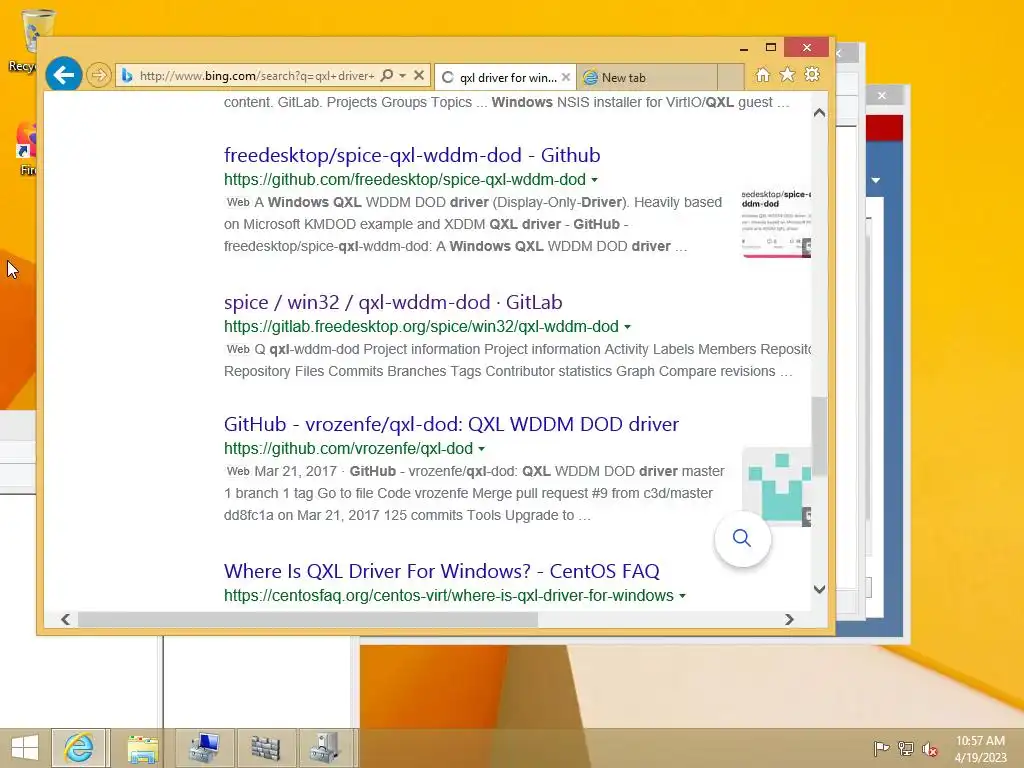Click the computer monitor taskbar icon
1024x768 pixels.
pyautogui.click(x=204, y=748)
